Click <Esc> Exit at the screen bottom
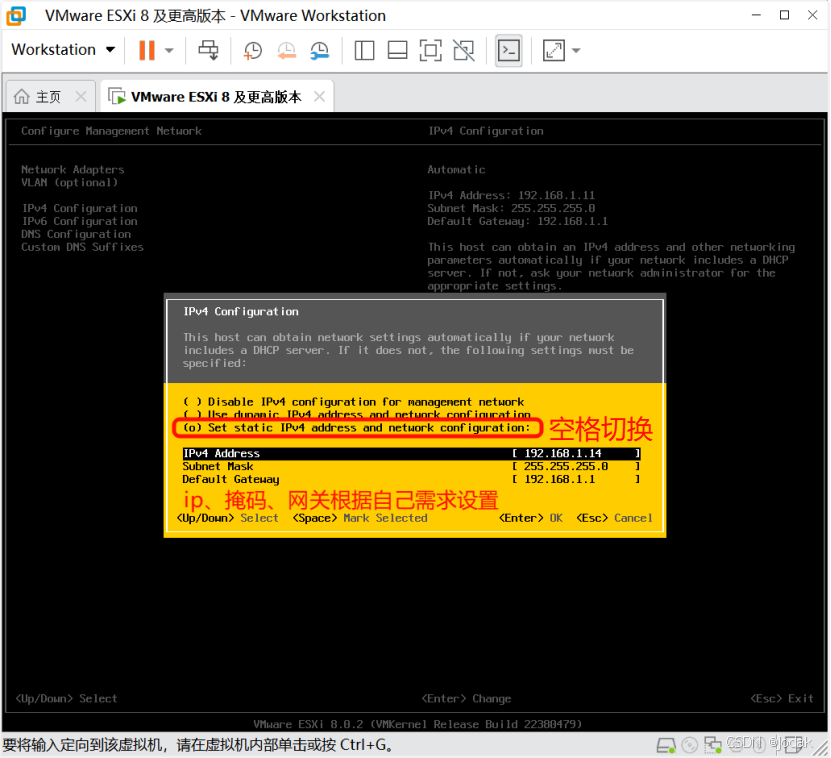The image size is (831, 758). [x=782, y=699]
